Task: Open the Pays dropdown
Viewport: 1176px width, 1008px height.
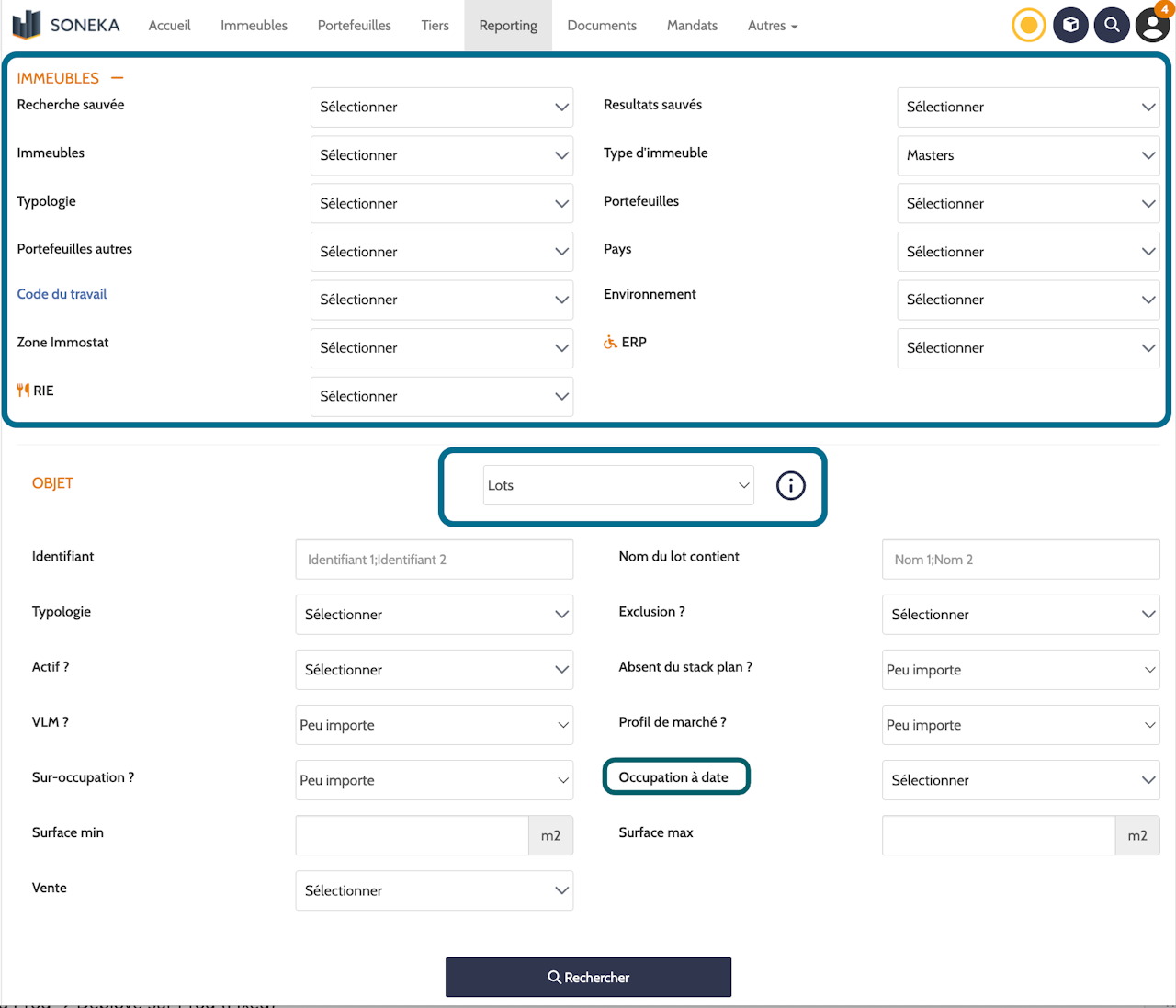Action: pyautogui.click(x=1028, y=252)
